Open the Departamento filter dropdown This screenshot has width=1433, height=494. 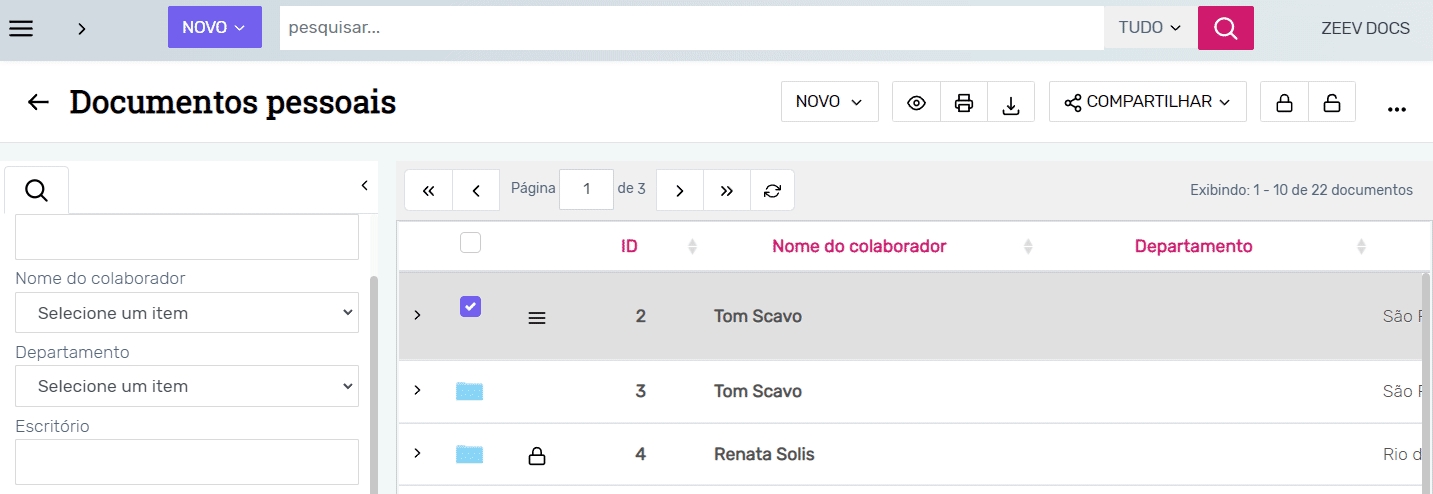pyautogui.click(x=187, y=386)
